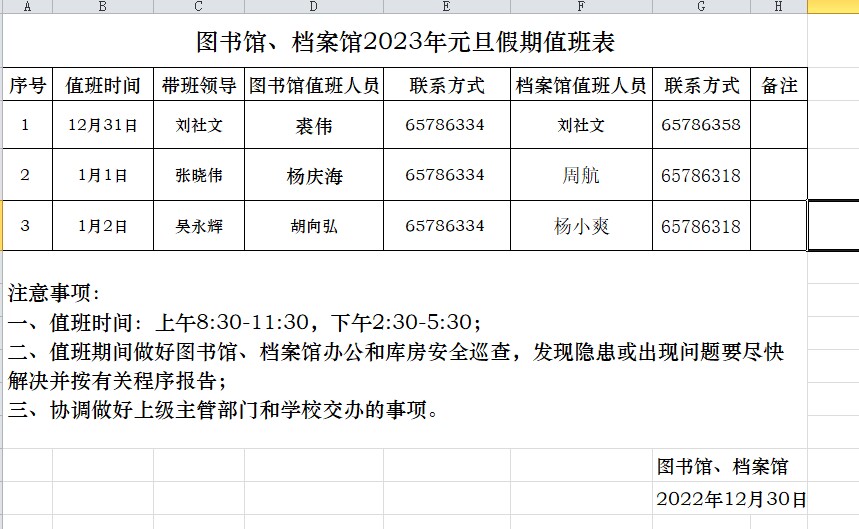Click the cell containing 周航

pyautogui.click(x=581, y=177)
